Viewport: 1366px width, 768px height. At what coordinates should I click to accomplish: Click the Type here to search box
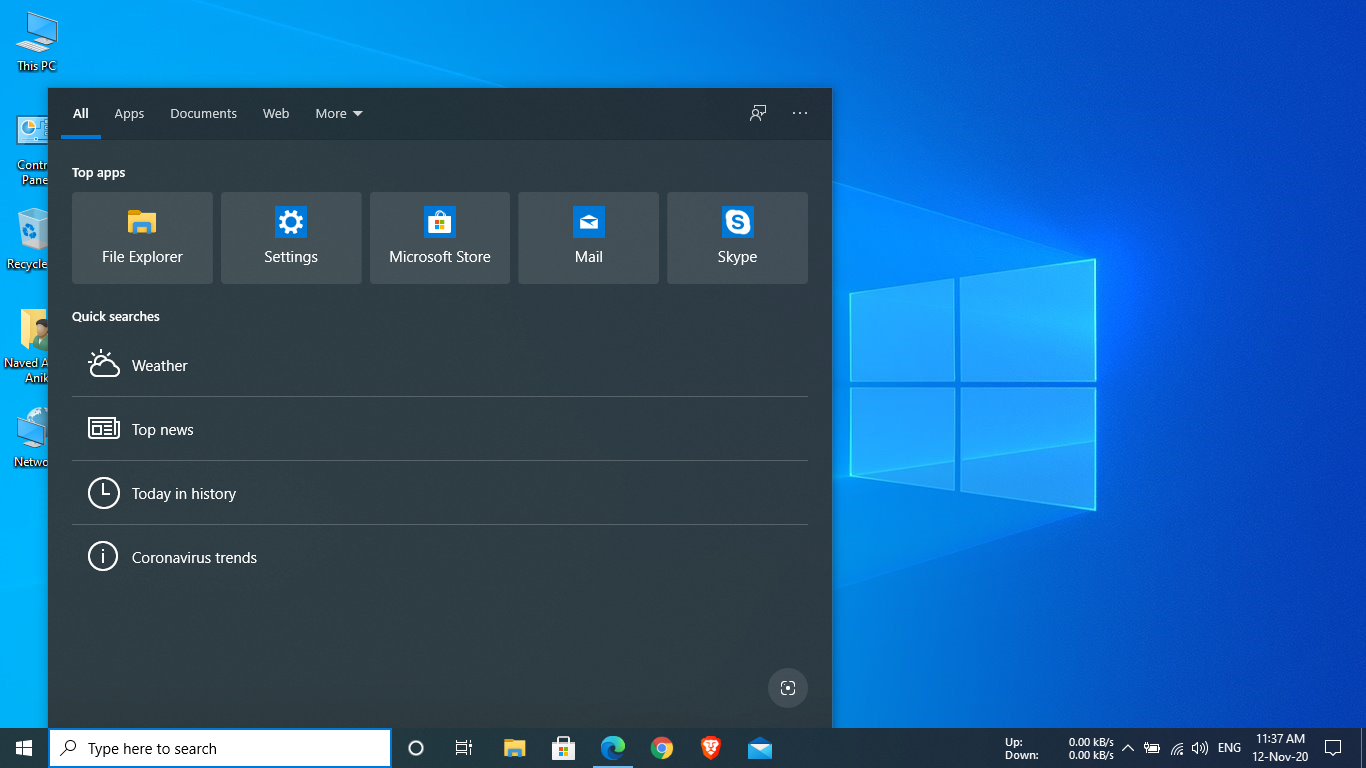coord(220,748)
